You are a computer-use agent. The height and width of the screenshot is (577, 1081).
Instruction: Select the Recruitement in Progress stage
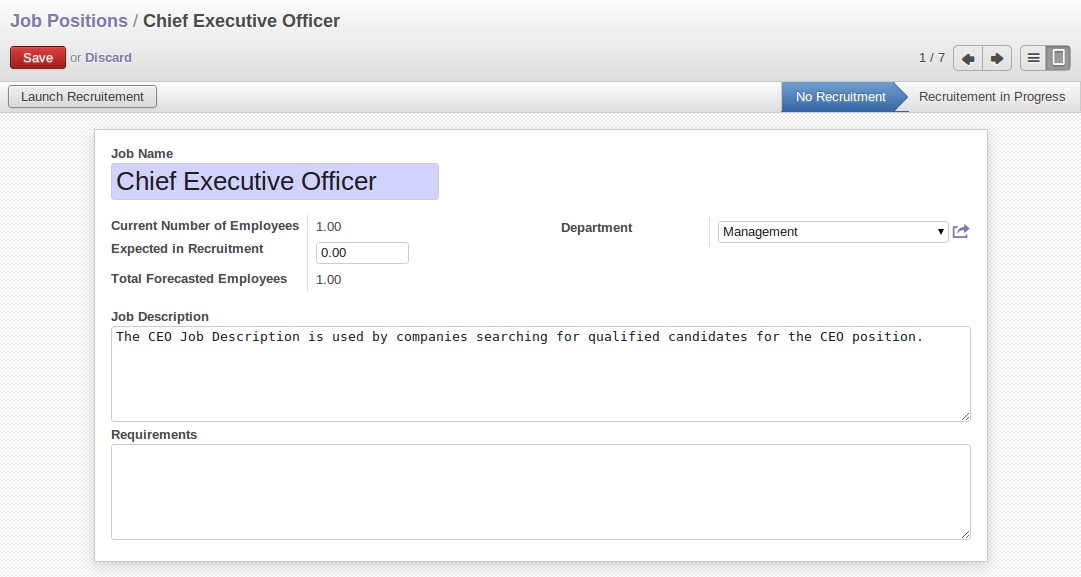[x=991, y=97]
